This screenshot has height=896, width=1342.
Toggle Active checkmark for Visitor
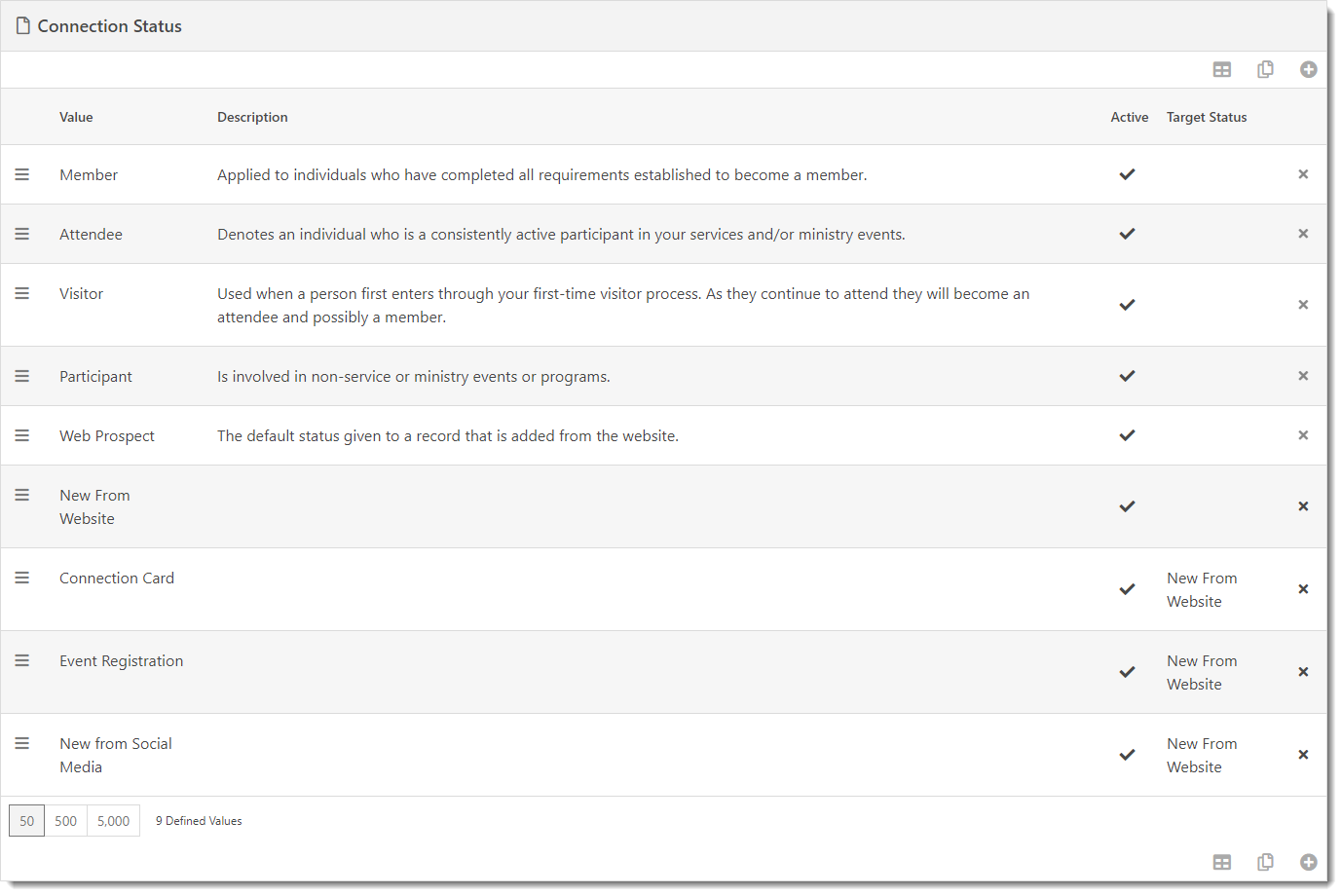point(1127,305)
